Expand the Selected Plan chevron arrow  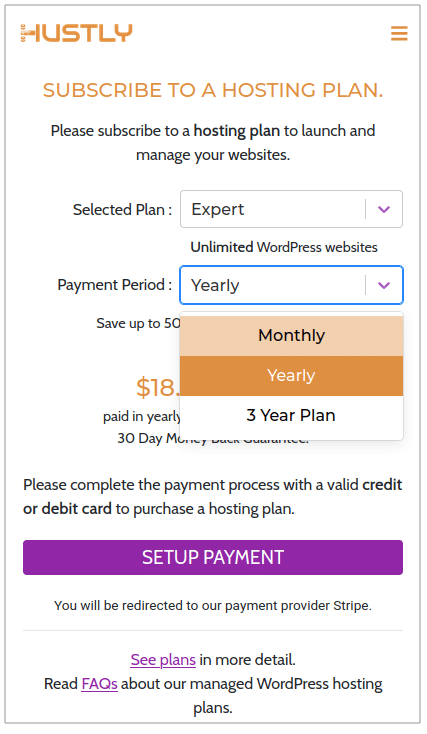coord(384,209)
